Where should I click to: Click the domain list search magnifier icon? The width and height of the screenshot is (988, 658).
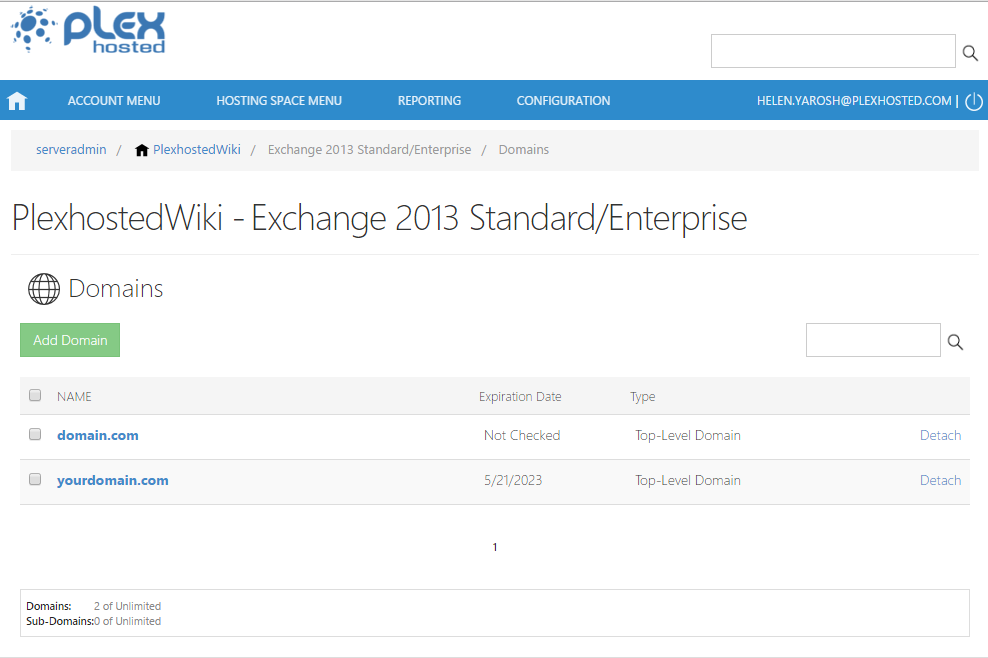[955, 342]
